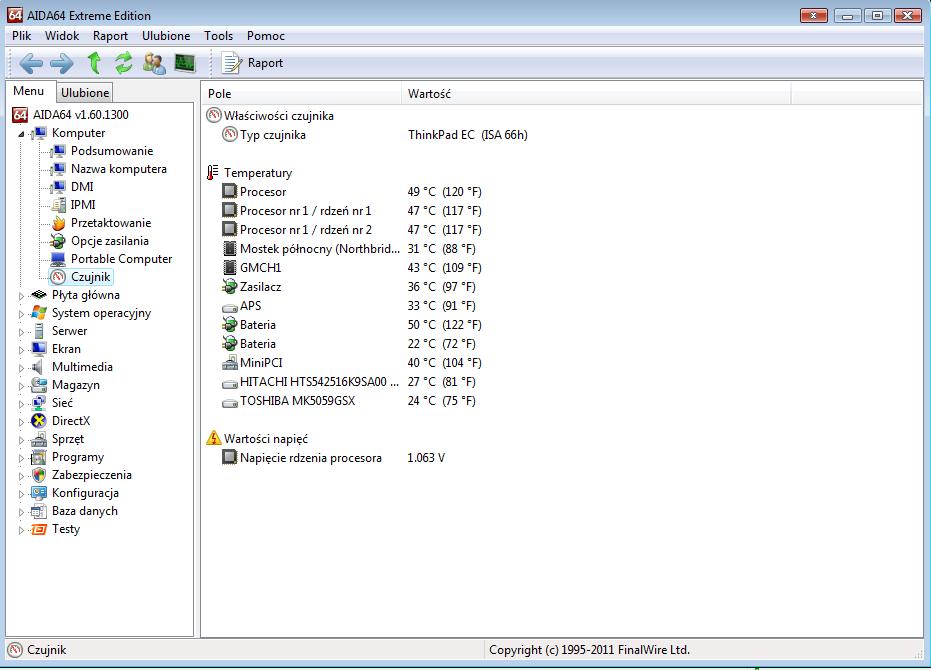Expand the Płyta główna tree node

[21, 296]
